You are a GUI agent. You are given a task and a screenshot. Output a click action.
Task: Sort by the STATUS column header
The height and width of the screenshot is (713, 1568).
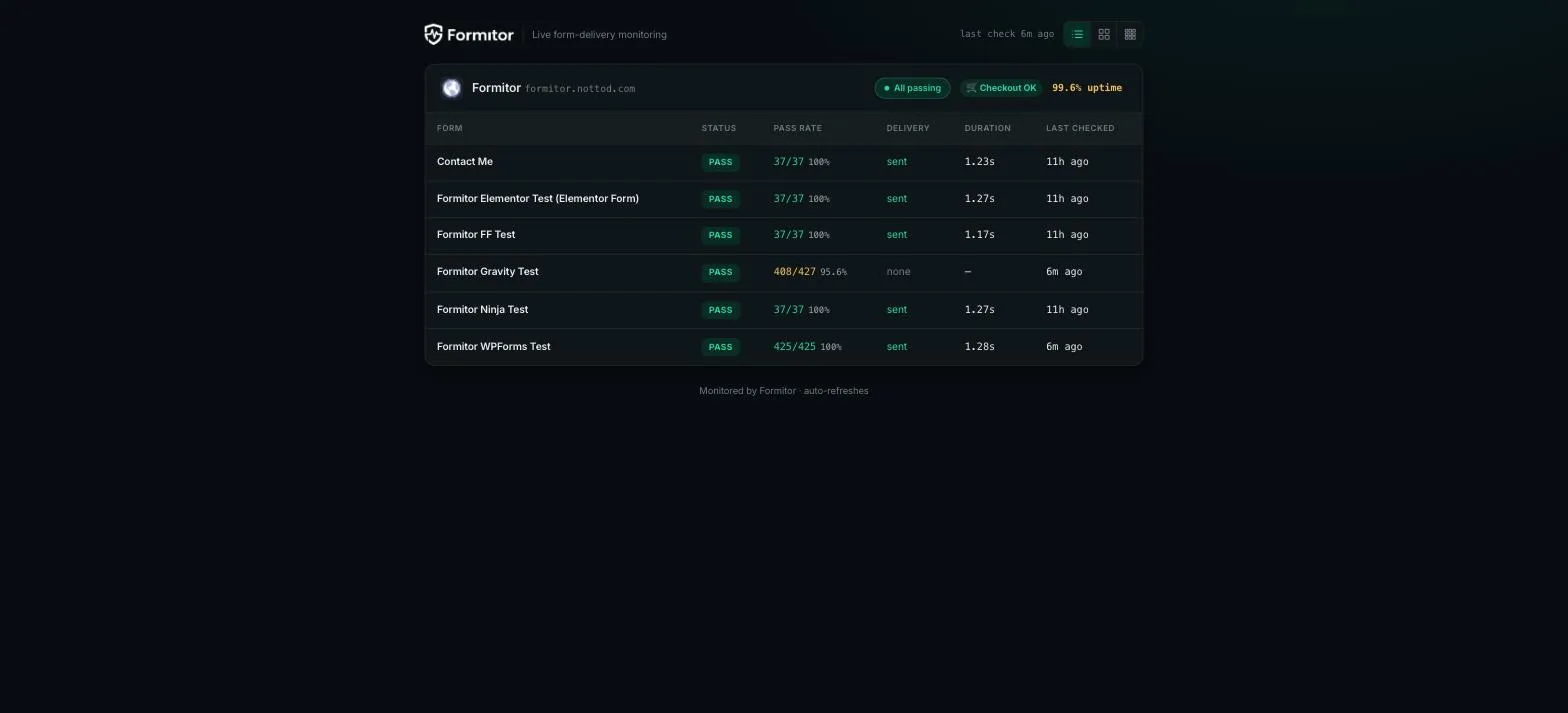click(718, 128)
